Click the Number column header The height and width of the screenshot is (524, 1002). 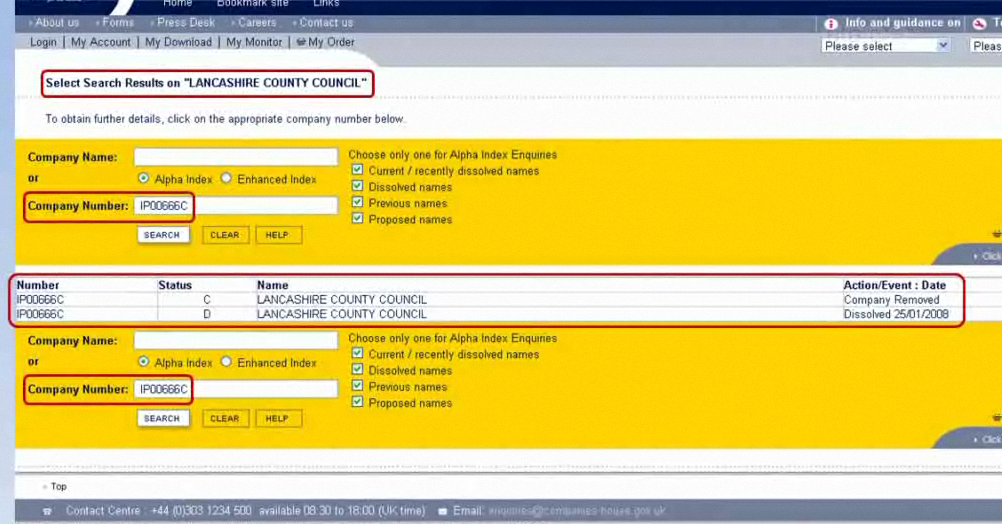(x=38, y=285)
